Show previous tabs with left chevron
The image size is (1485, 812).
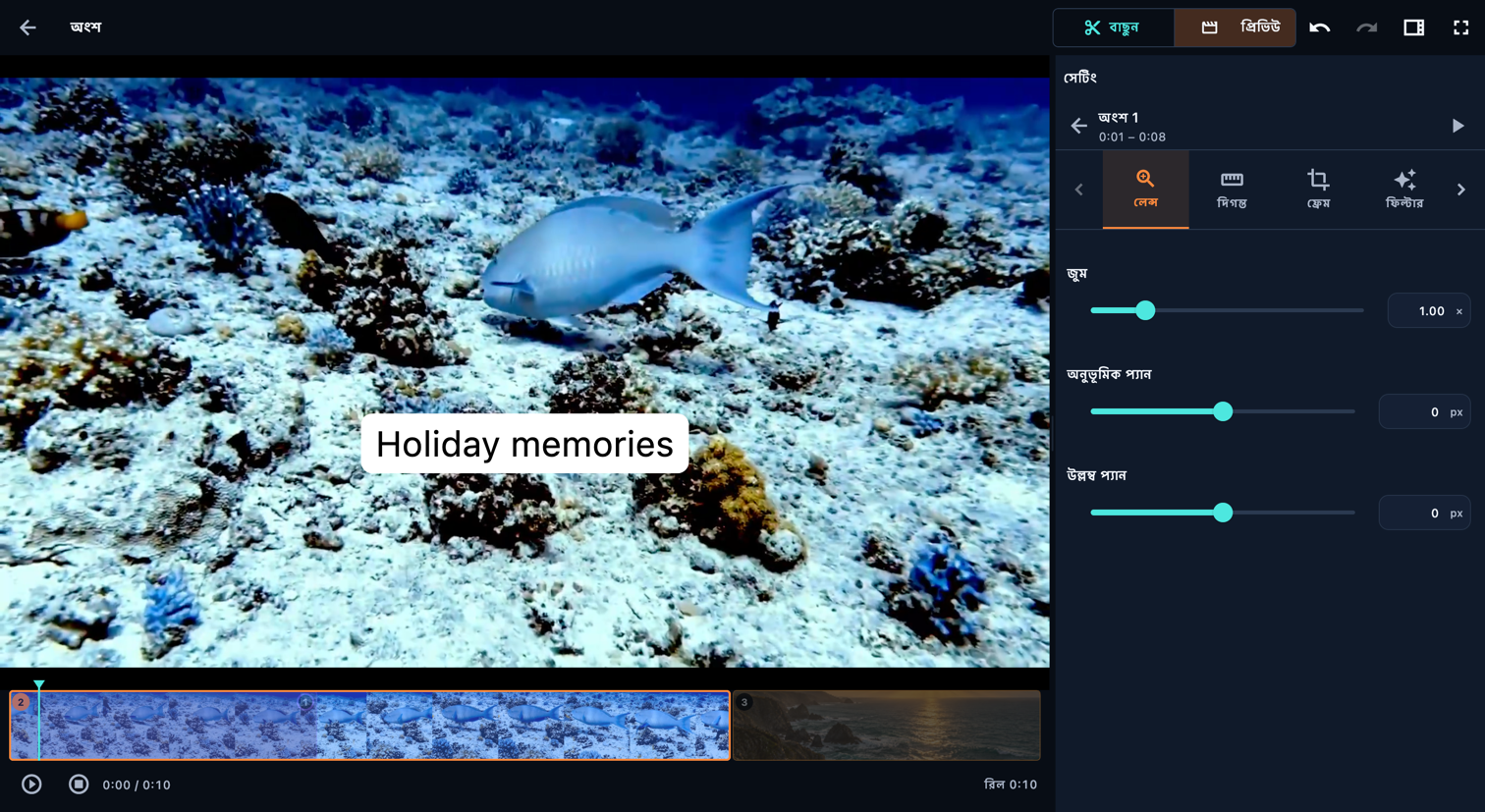[1078, 189]
